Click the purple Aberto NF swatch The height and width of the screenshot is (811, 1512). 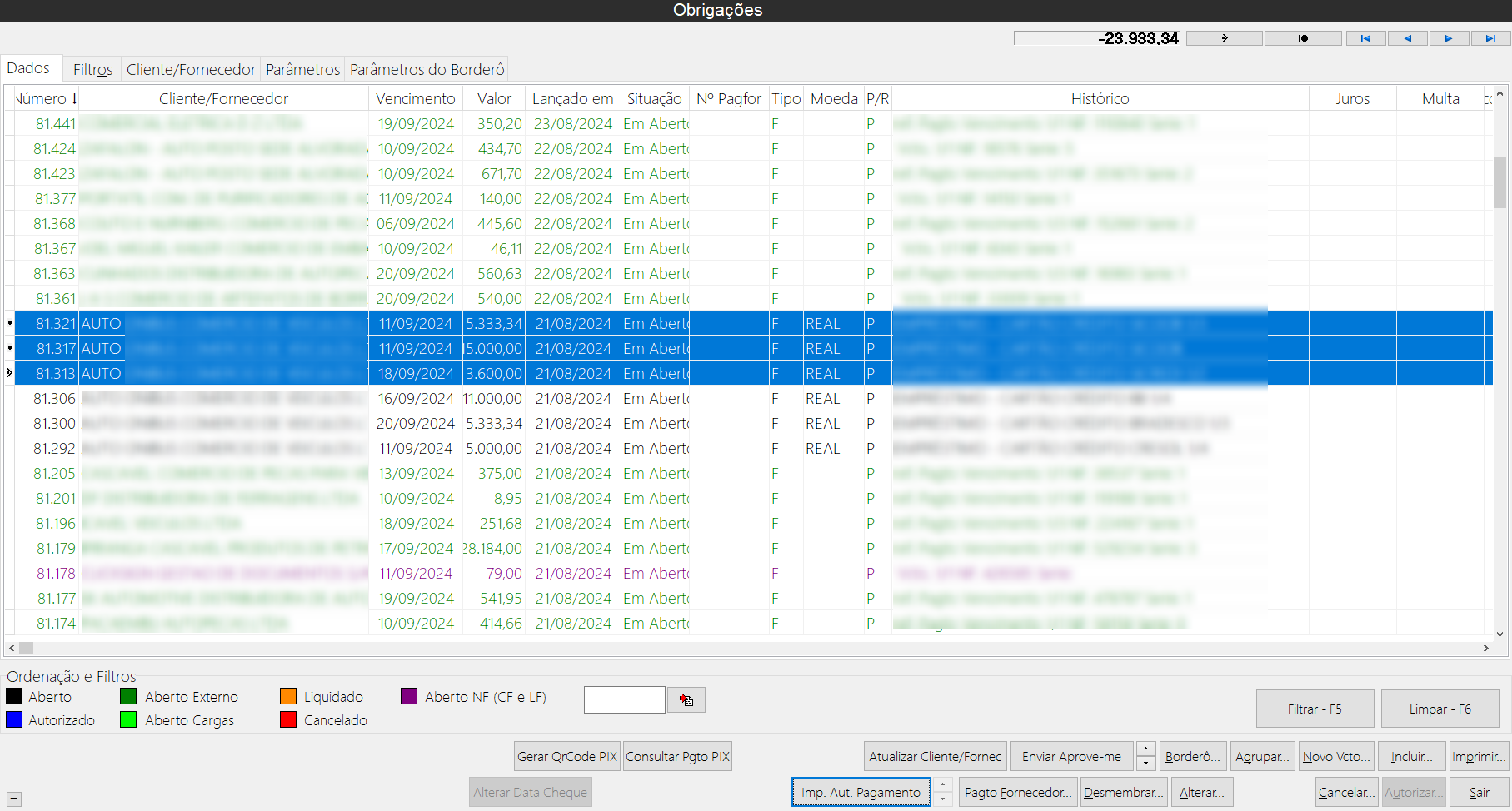click(x=409, y=697)
